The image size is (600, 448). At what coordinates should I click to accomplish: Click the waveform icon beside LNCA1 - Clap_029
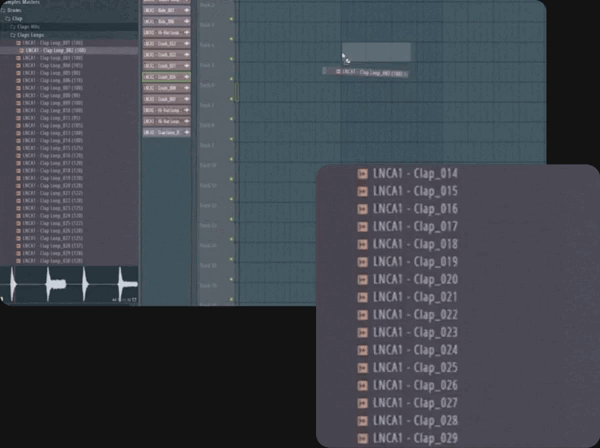click(362, 438)
